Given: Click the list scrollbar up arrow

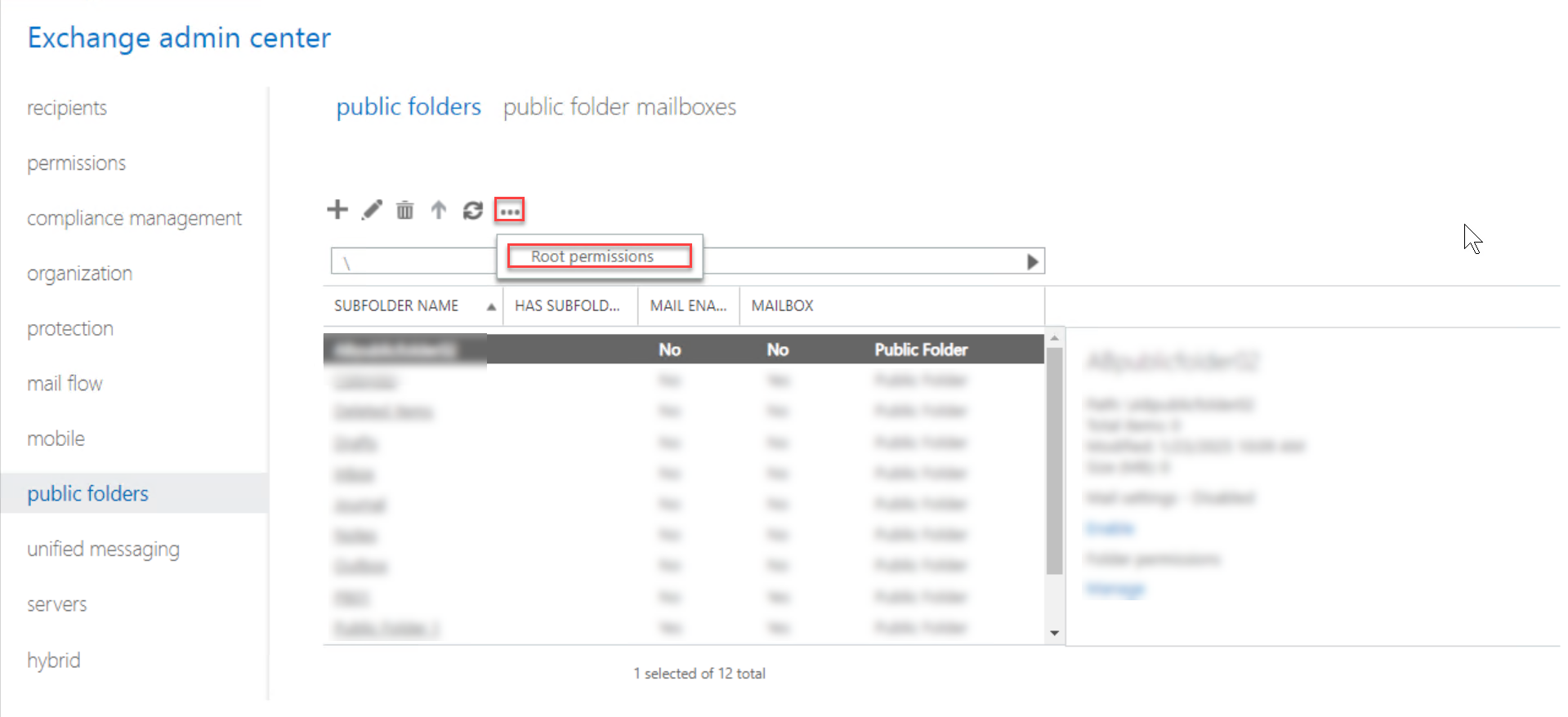Looking at the screenshot, I should [x=1055, y=338].
